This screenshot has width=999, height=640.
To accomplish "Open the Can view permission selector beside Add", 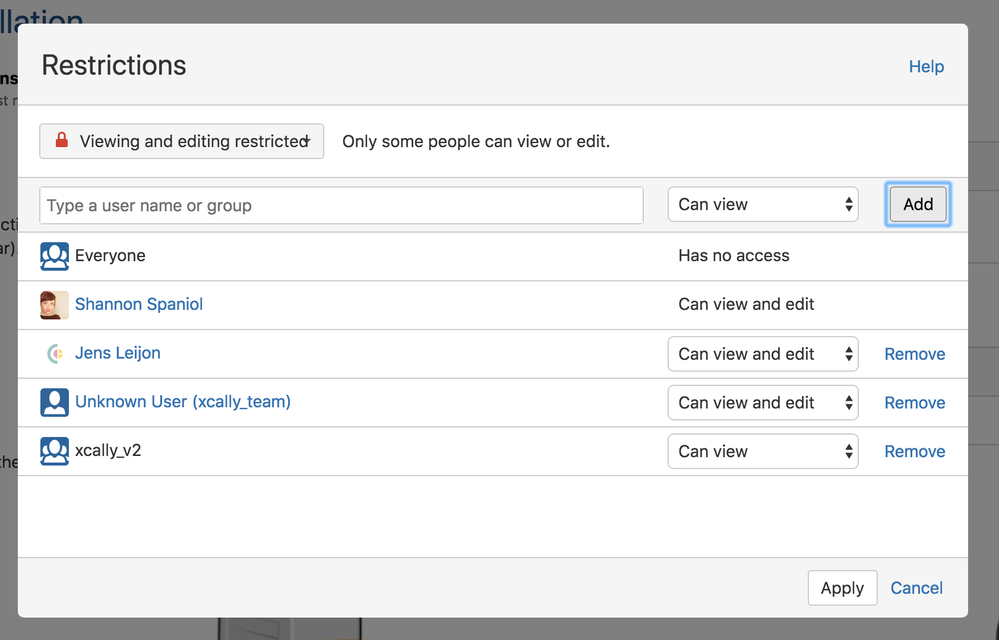I will tap(763, 204).
